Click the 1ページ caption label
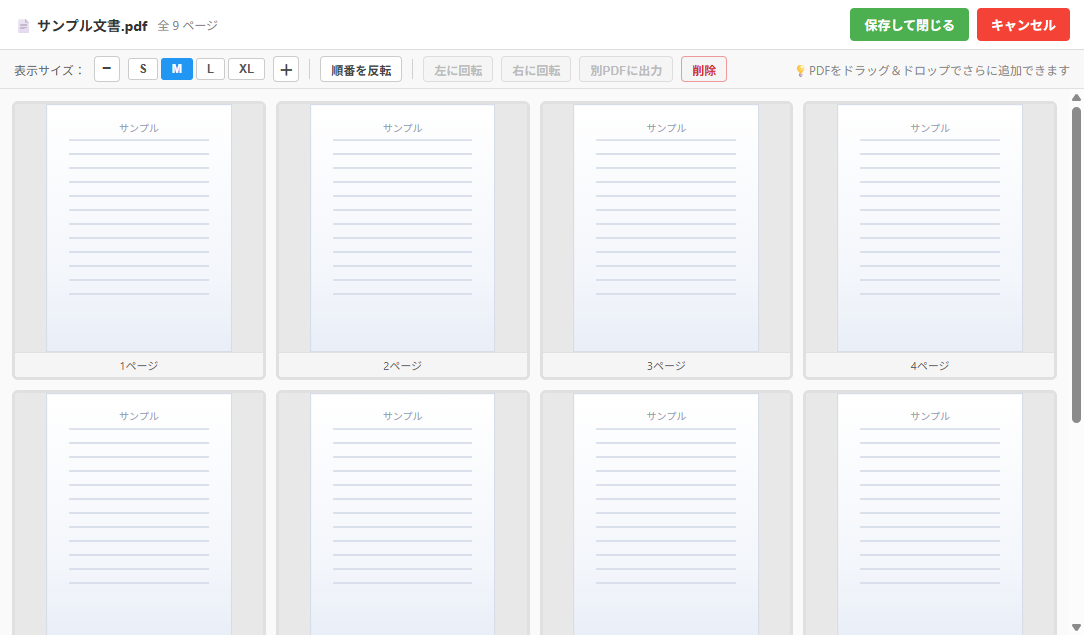 coord(139,366)
